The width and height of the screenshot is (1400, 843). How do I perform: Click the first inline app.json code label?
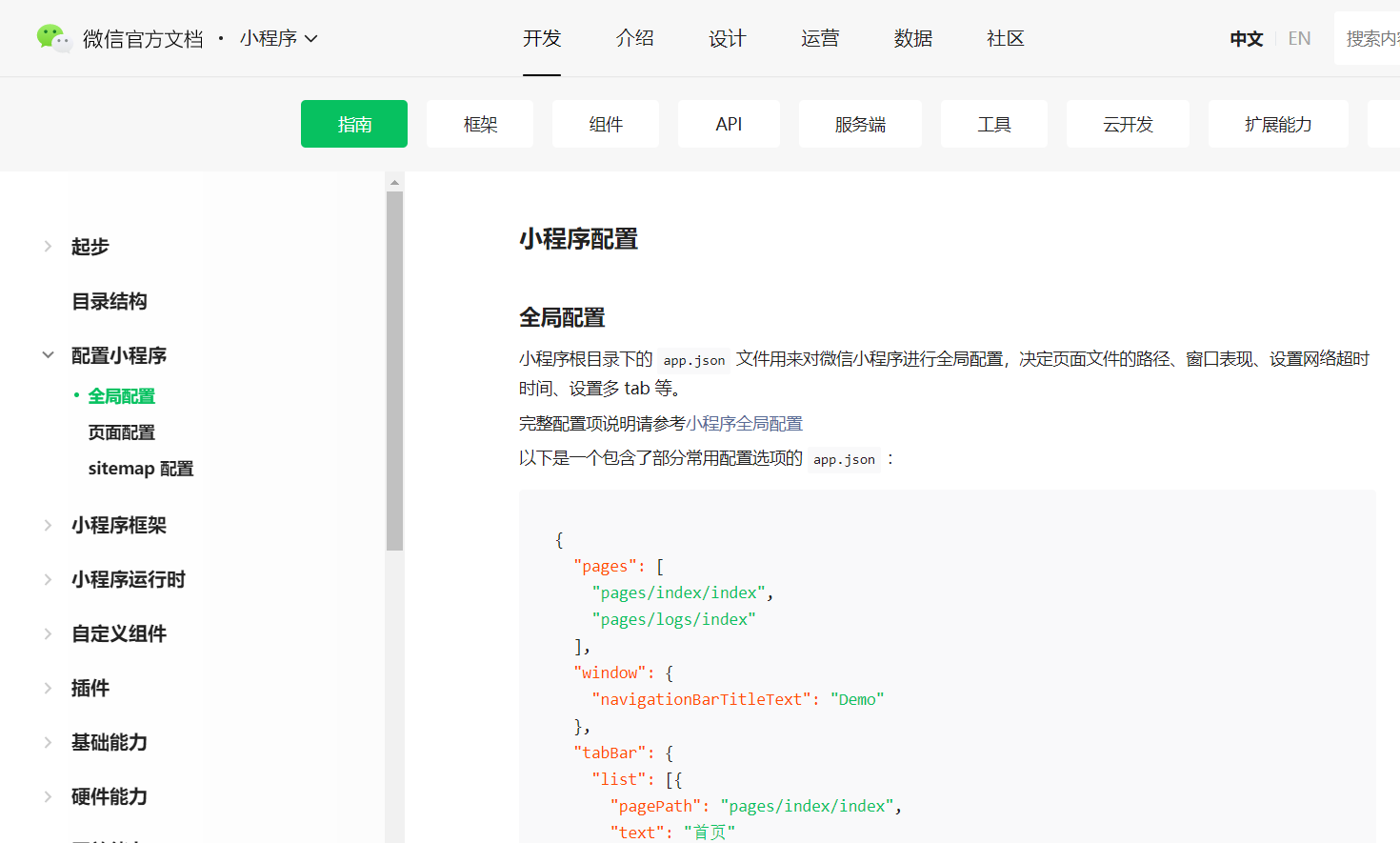tap(694, 360)
